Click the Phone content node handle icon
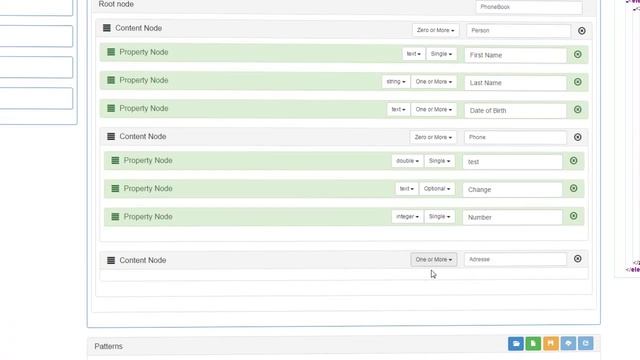 tap(111, 136)
